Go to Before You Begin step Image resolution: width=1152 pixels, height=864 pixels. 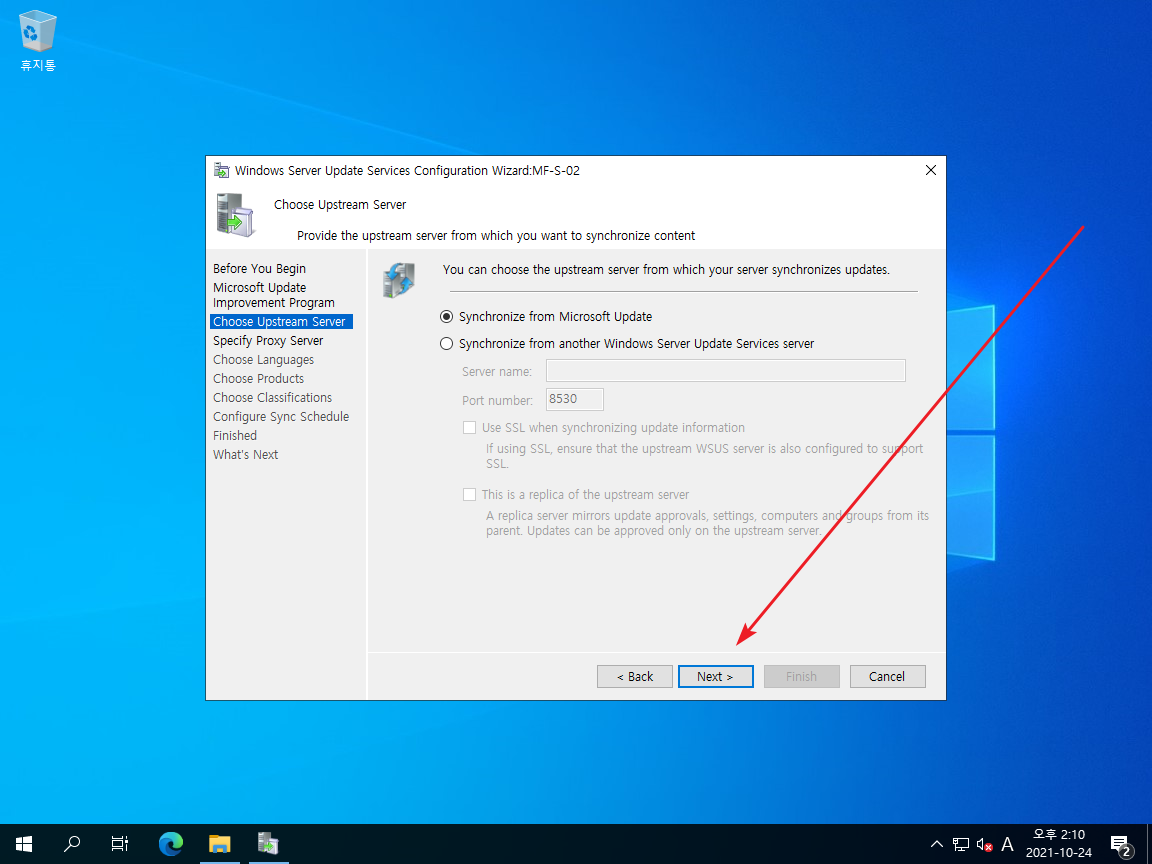coord(259,269)
